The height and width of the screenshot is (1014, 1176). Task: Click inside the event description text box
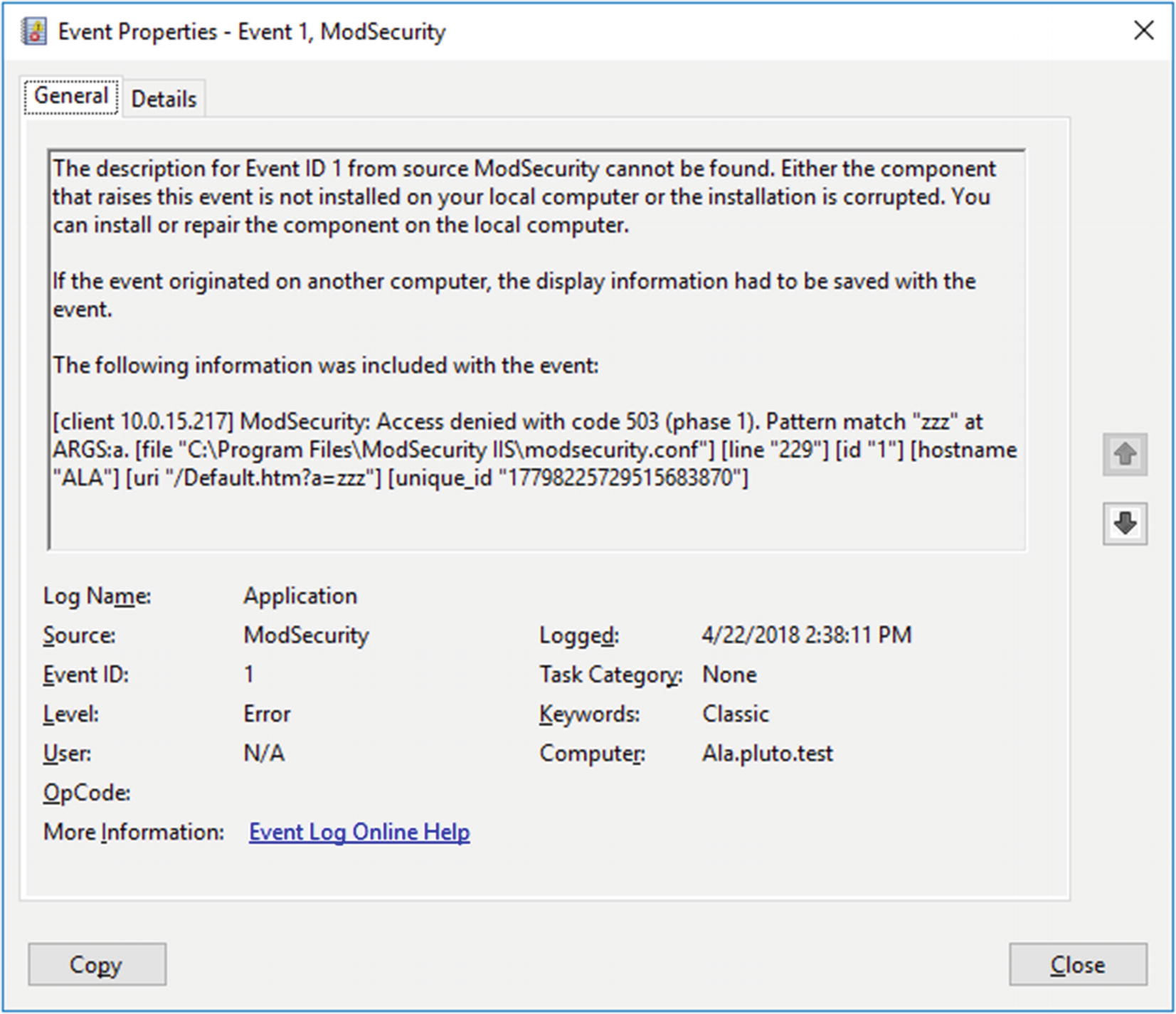point(536,349)
